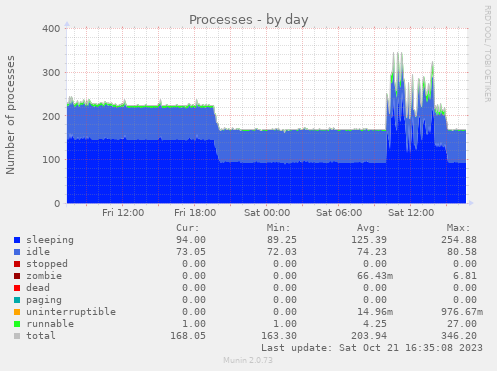
Task: Click the 'Min:' column header
Action: [x=278, y=228]
